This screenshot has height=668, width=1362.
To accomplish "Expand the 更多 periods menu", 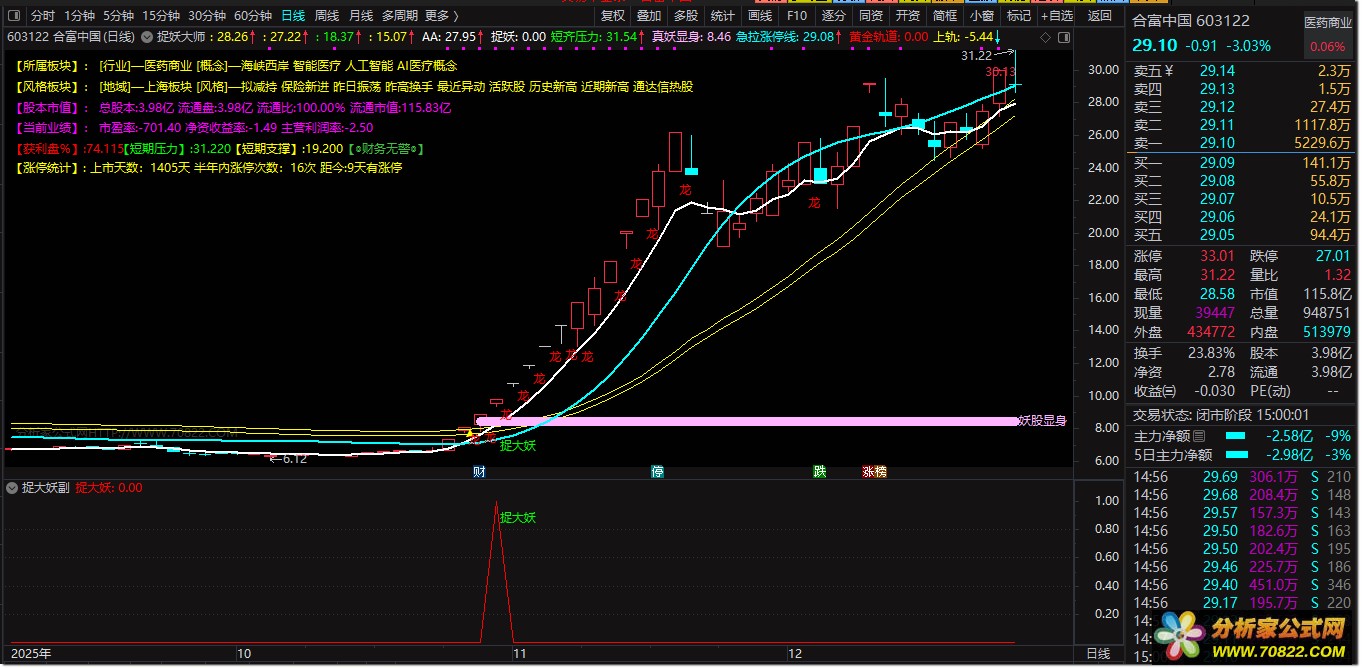I will (441, 16).
